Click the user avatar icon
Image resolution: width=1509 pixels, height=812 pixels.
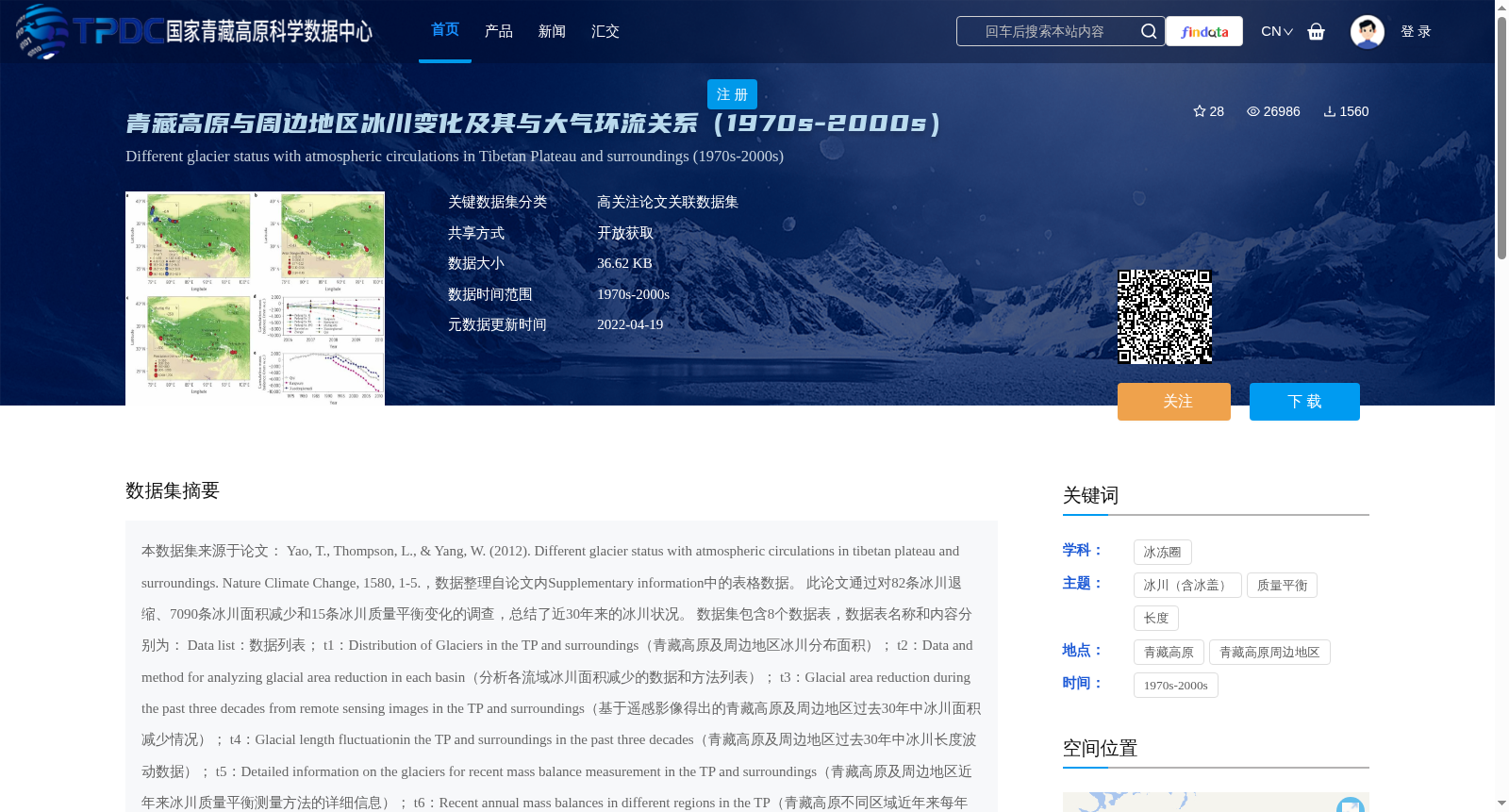1367,31
